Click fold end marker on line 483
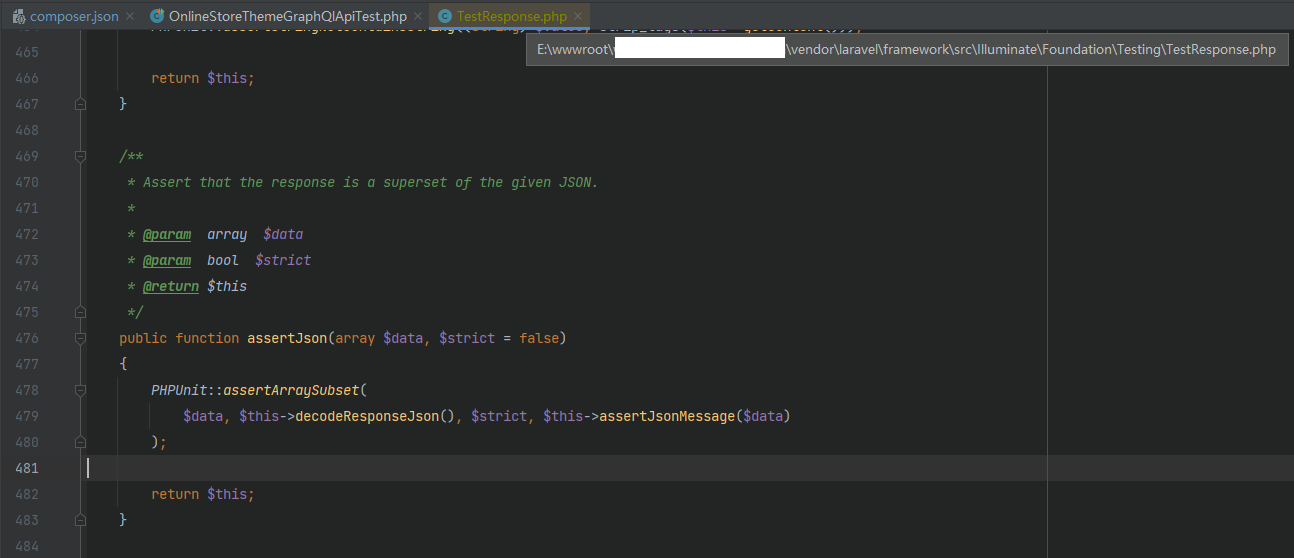Viewport: 1294px width, 558px height. 81,520
